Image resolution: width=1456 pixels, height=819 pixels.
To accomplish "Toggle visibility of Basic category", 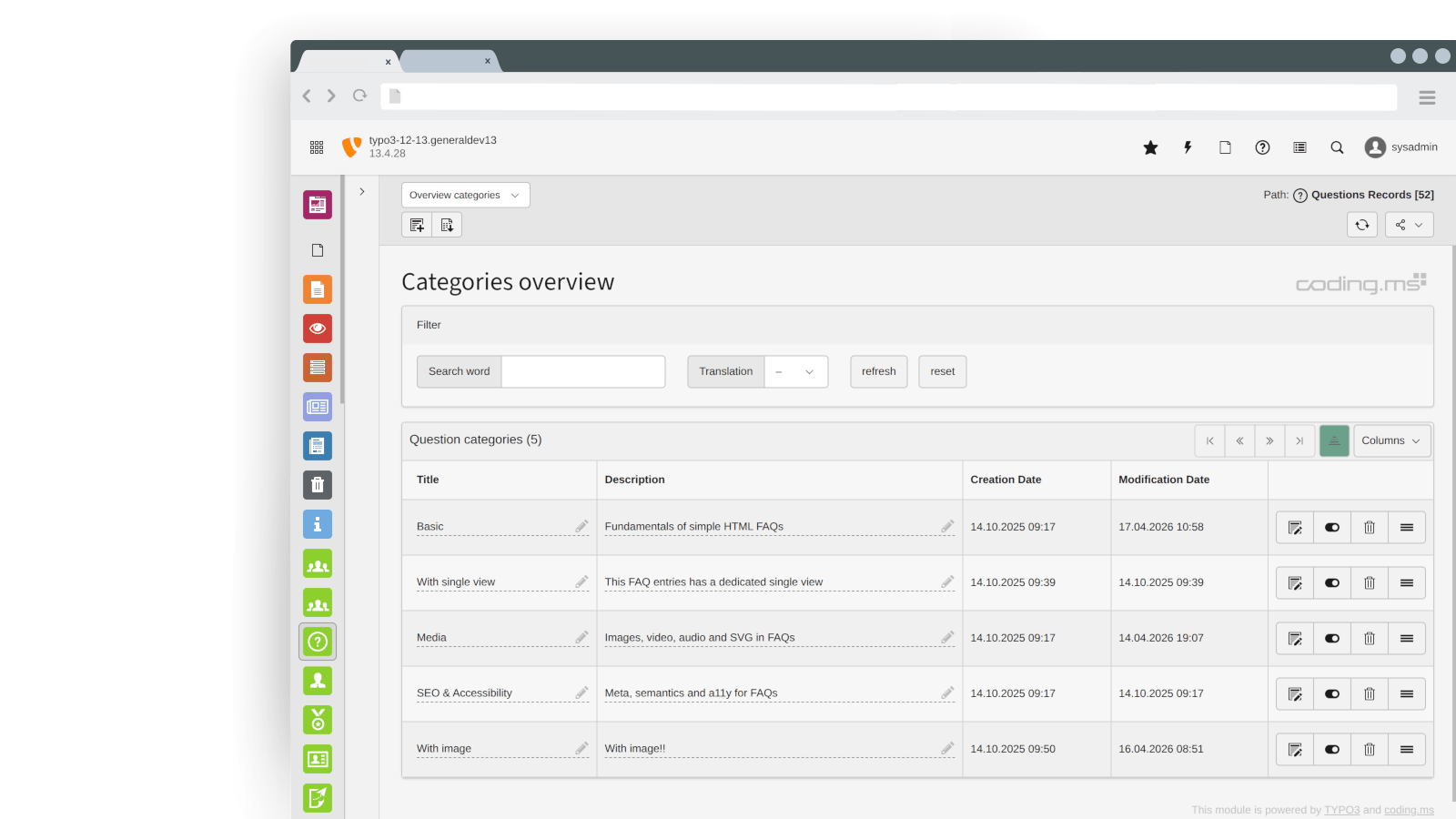I will (x=1332, y=528).
